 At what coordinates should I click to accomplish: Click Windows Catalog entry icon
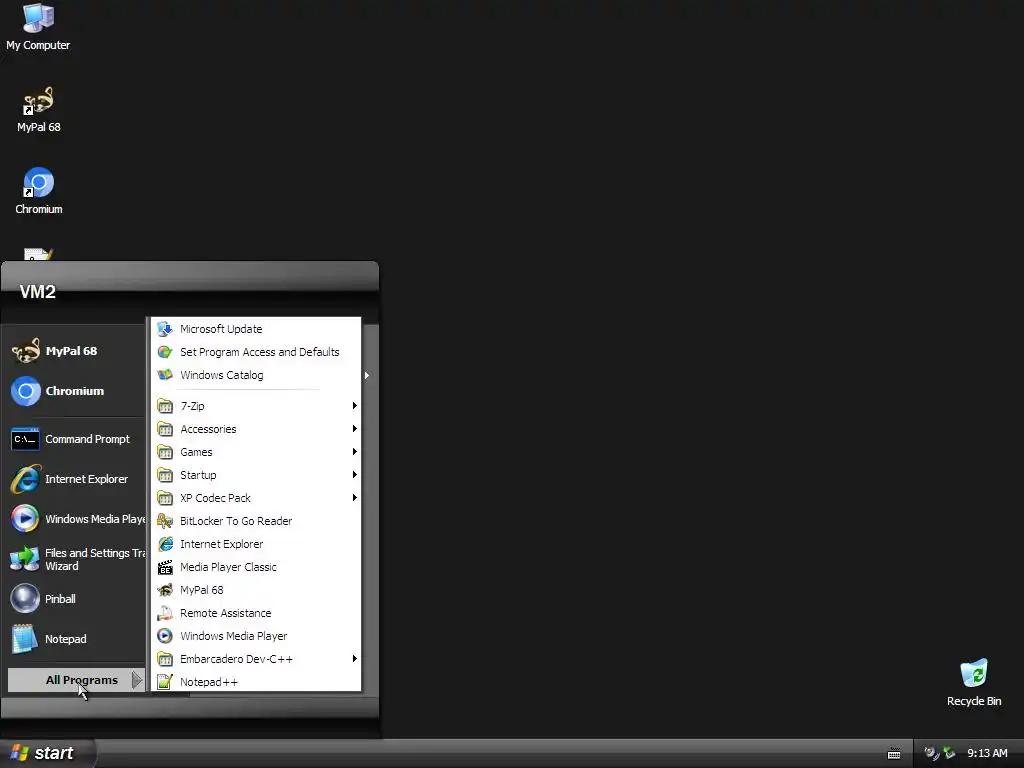165,375
